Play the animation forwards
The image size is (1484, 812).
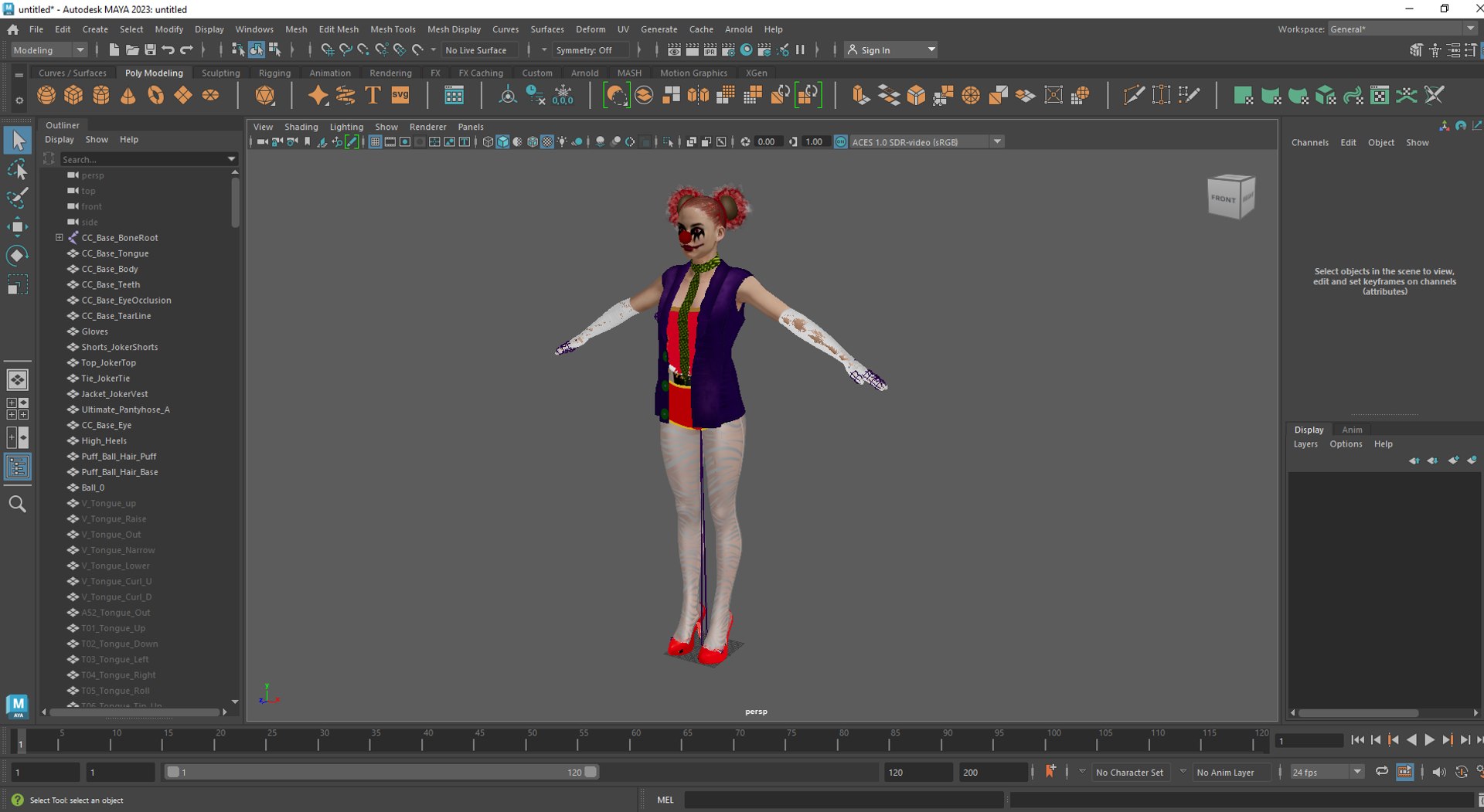pyautogui.click(x=1429, y=740)
